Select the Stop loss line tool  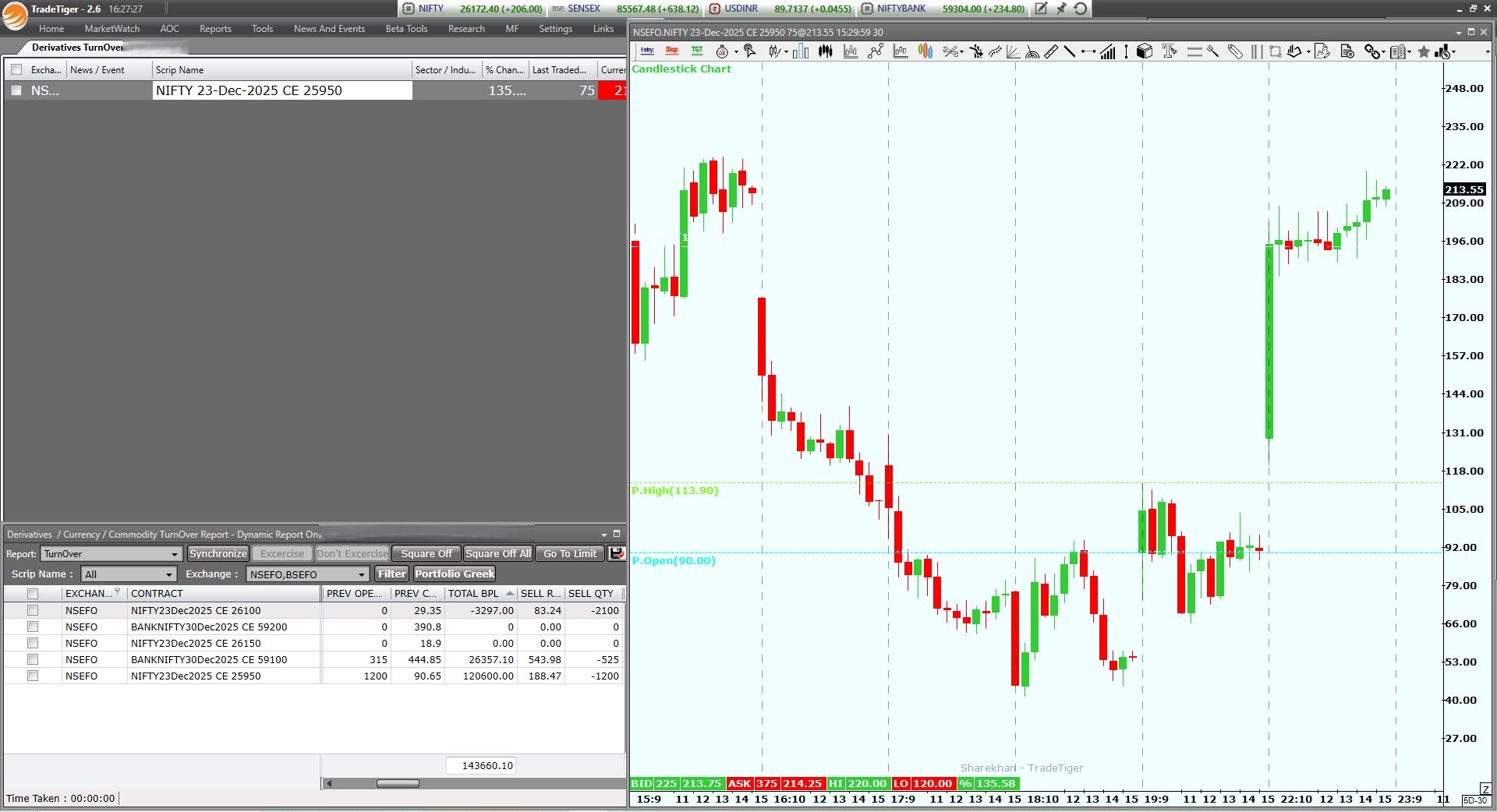click(672, 51)
